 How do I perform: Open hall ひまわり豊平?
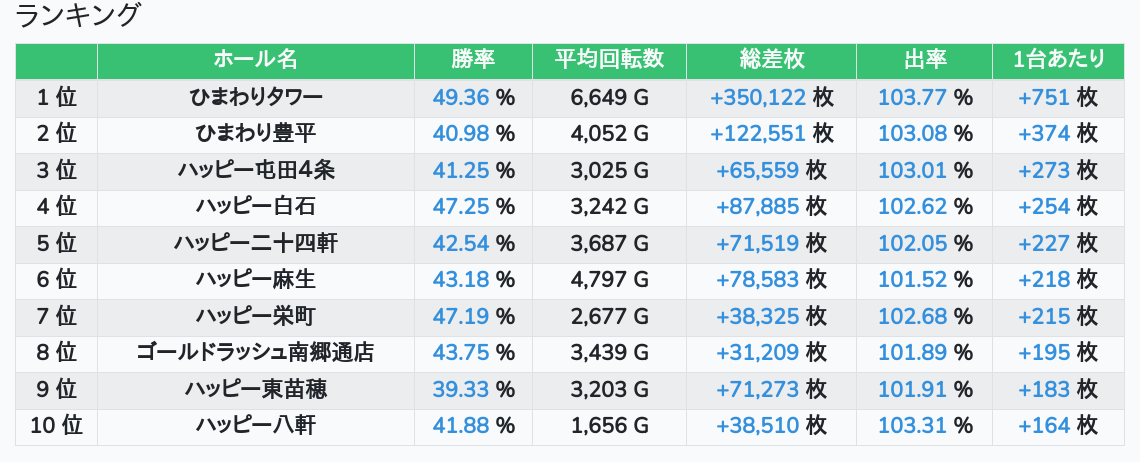tap(255, 134)
